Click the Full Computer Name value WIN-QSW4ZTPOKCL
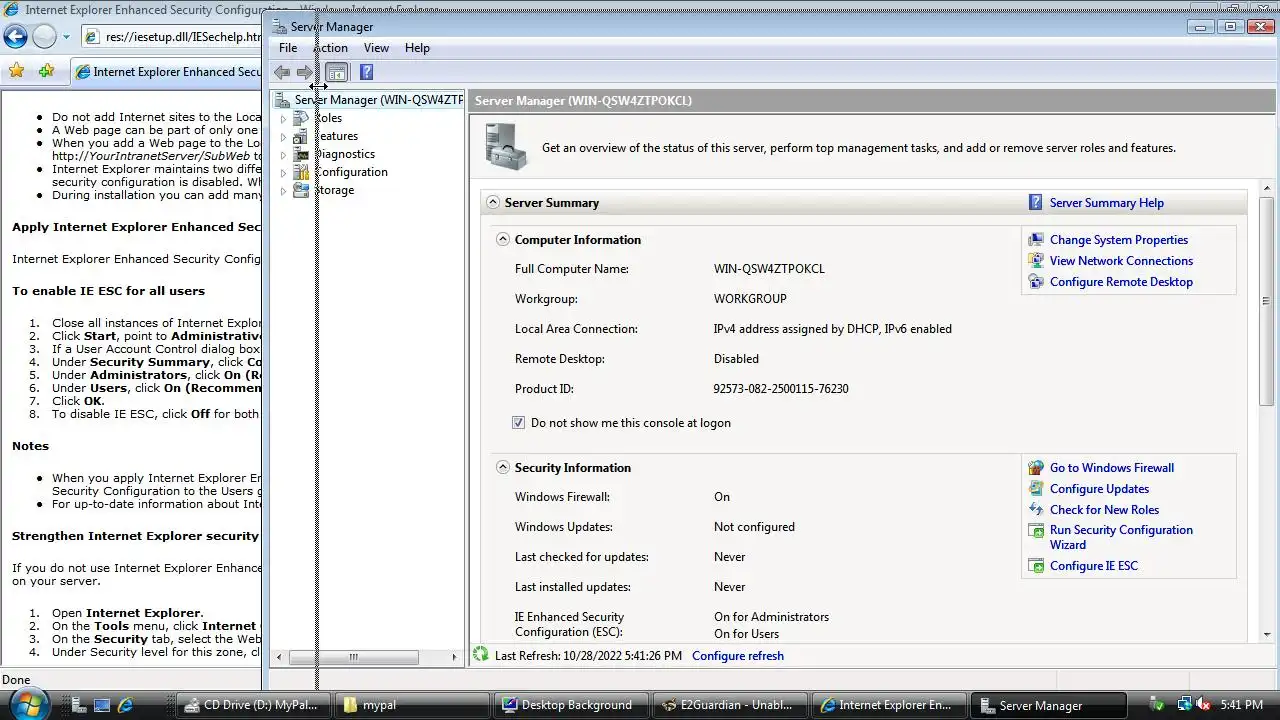1280x720 pixels. coord(769,269)
